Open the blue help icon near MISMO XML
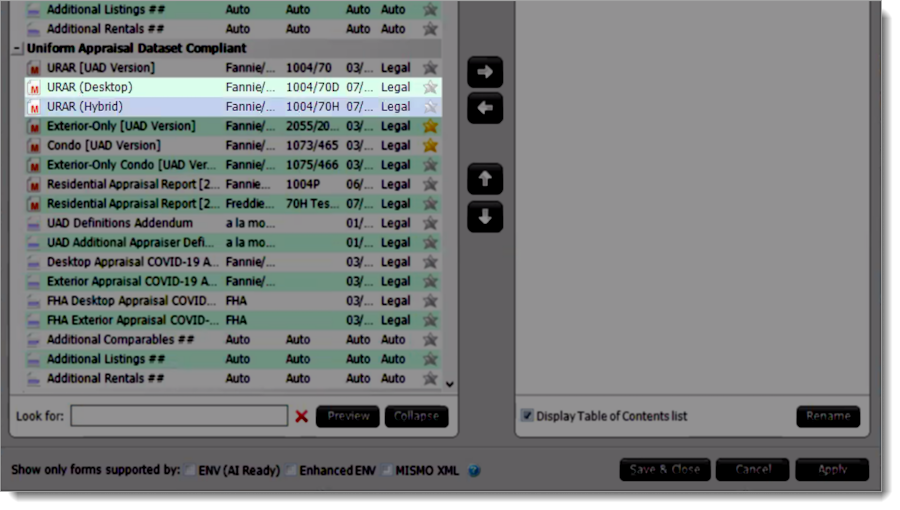The height and width of the screenshot is (510, 900). (474, 471)
